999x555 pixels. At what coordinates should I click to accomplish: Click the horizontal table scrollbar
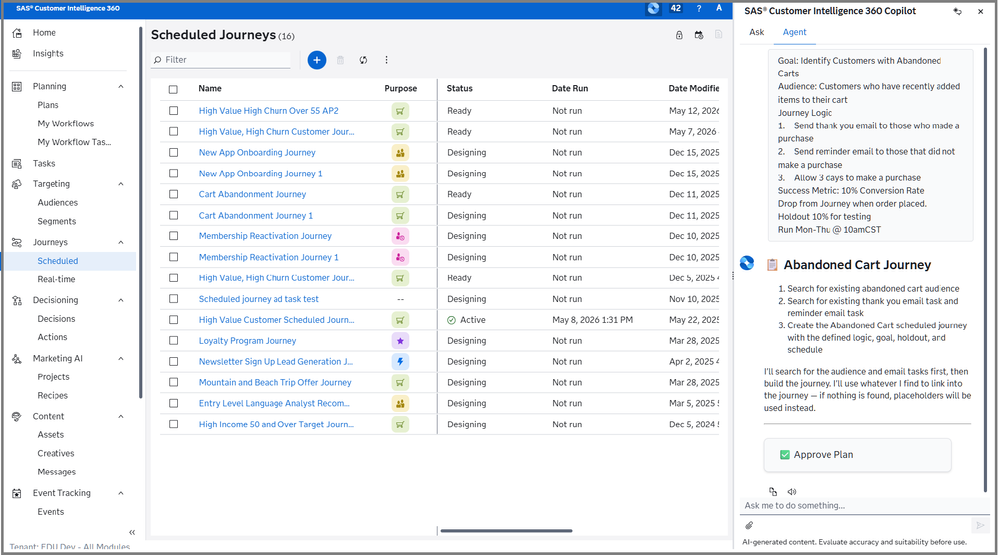click(506, 531)
